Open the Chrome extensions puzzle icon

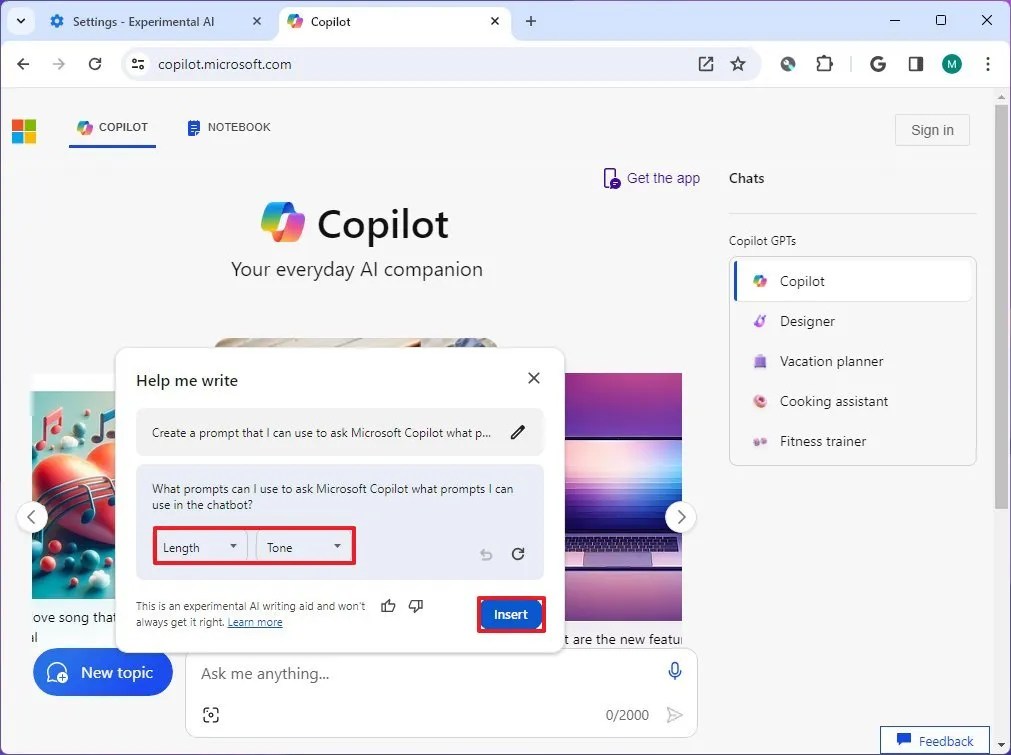click(824, 63)
